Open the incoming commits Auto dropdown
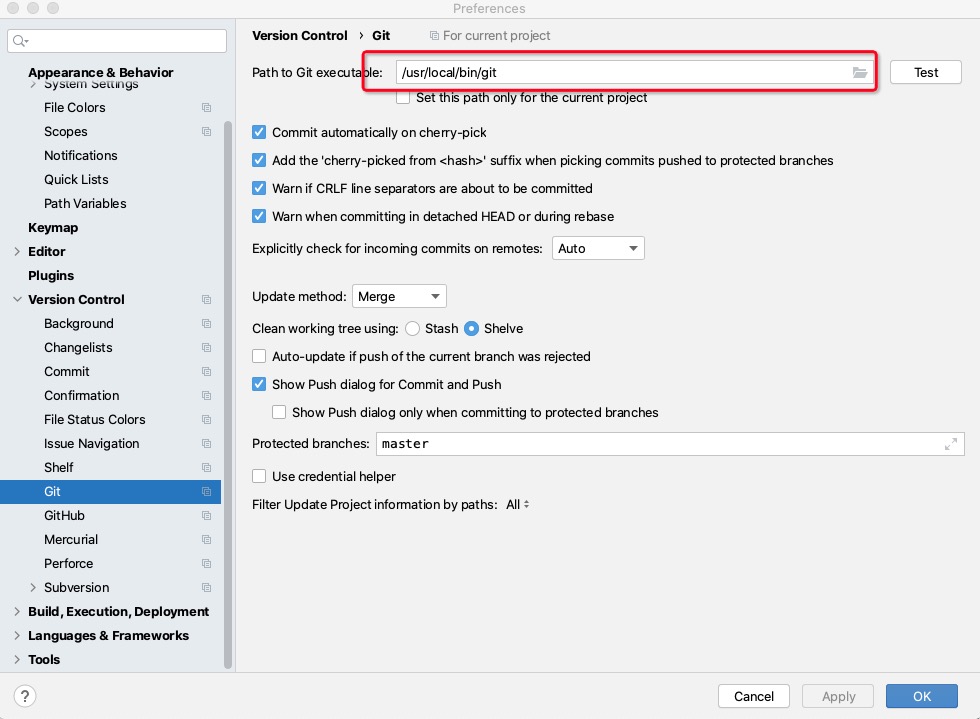 598,248
